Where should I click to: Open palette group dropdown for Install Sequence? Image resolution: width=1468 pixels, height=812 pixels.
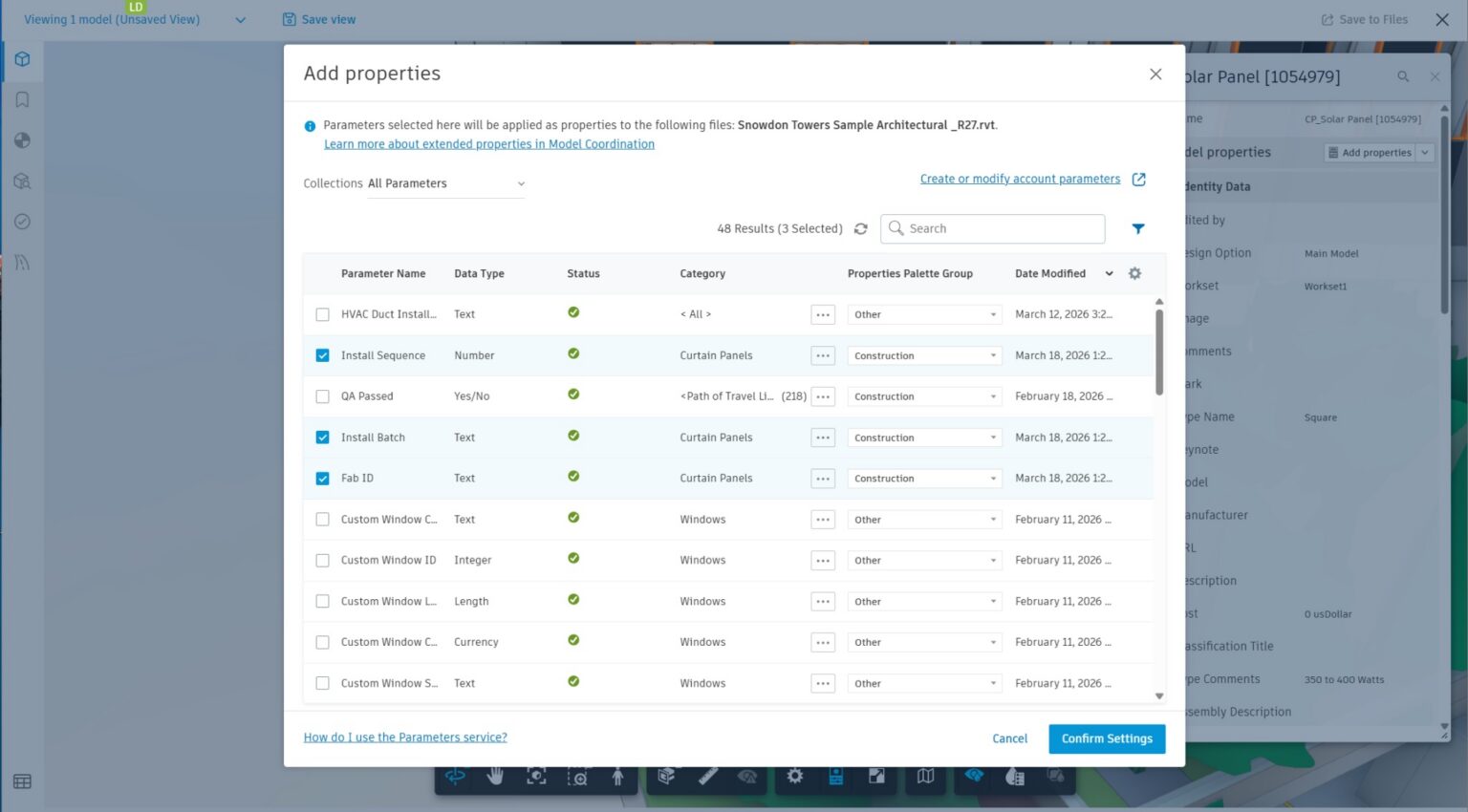tap(924, 355)
